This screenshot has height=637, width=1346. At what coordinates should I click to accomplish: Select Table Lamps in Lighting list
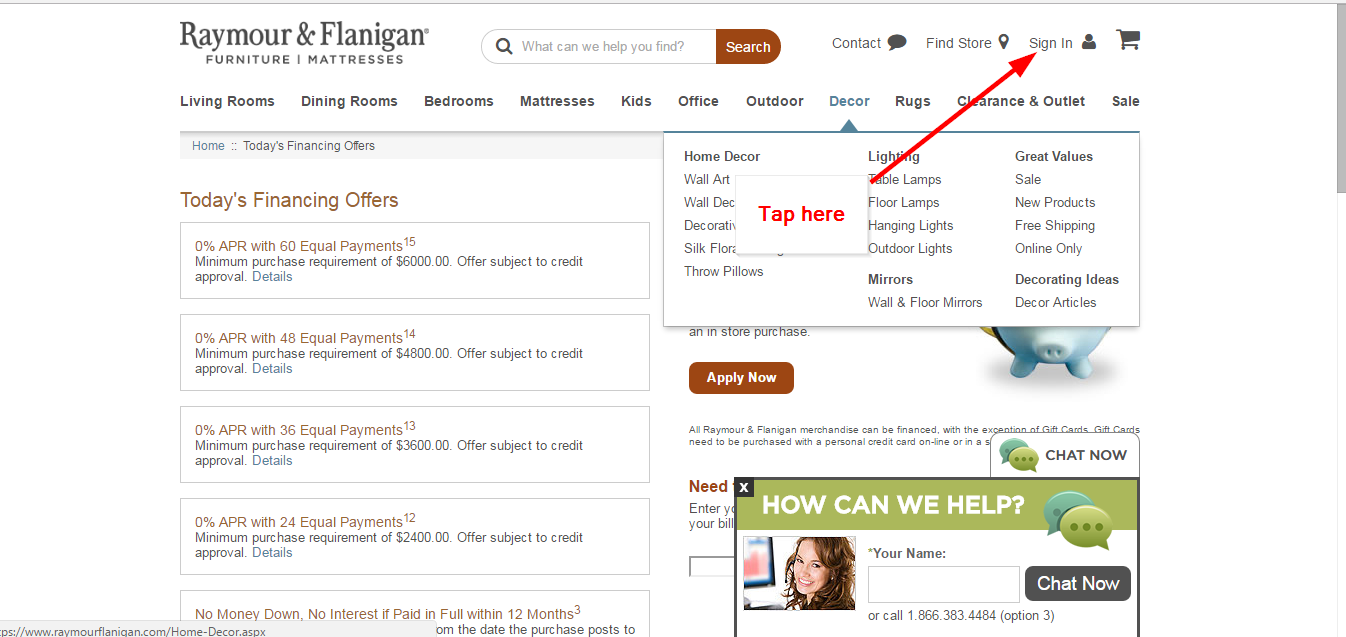tap(905, 179)
